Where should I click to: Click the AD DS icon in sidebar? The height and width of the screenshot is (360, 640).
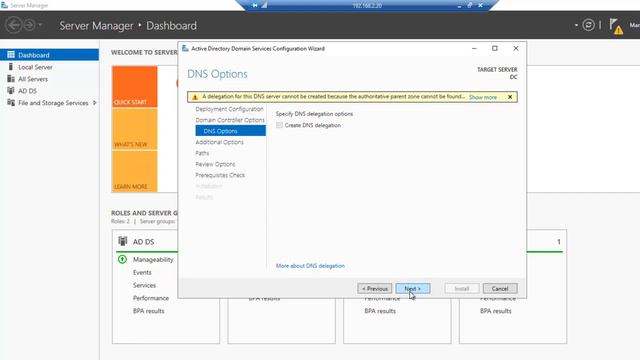(11, 91)
